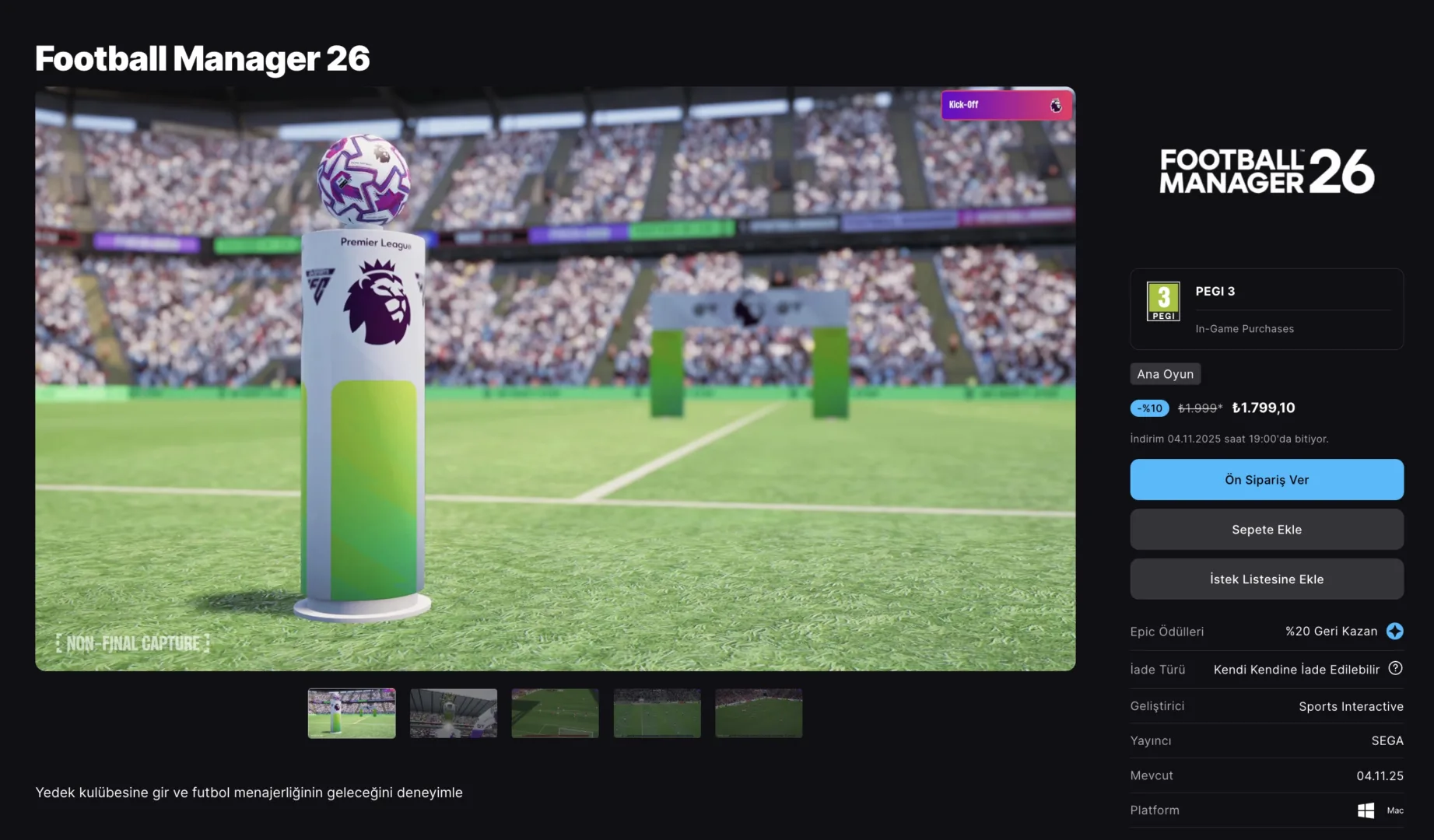Click the Epic Rewards star icon
This screenshot has height=840, width=1434.
1394,631
